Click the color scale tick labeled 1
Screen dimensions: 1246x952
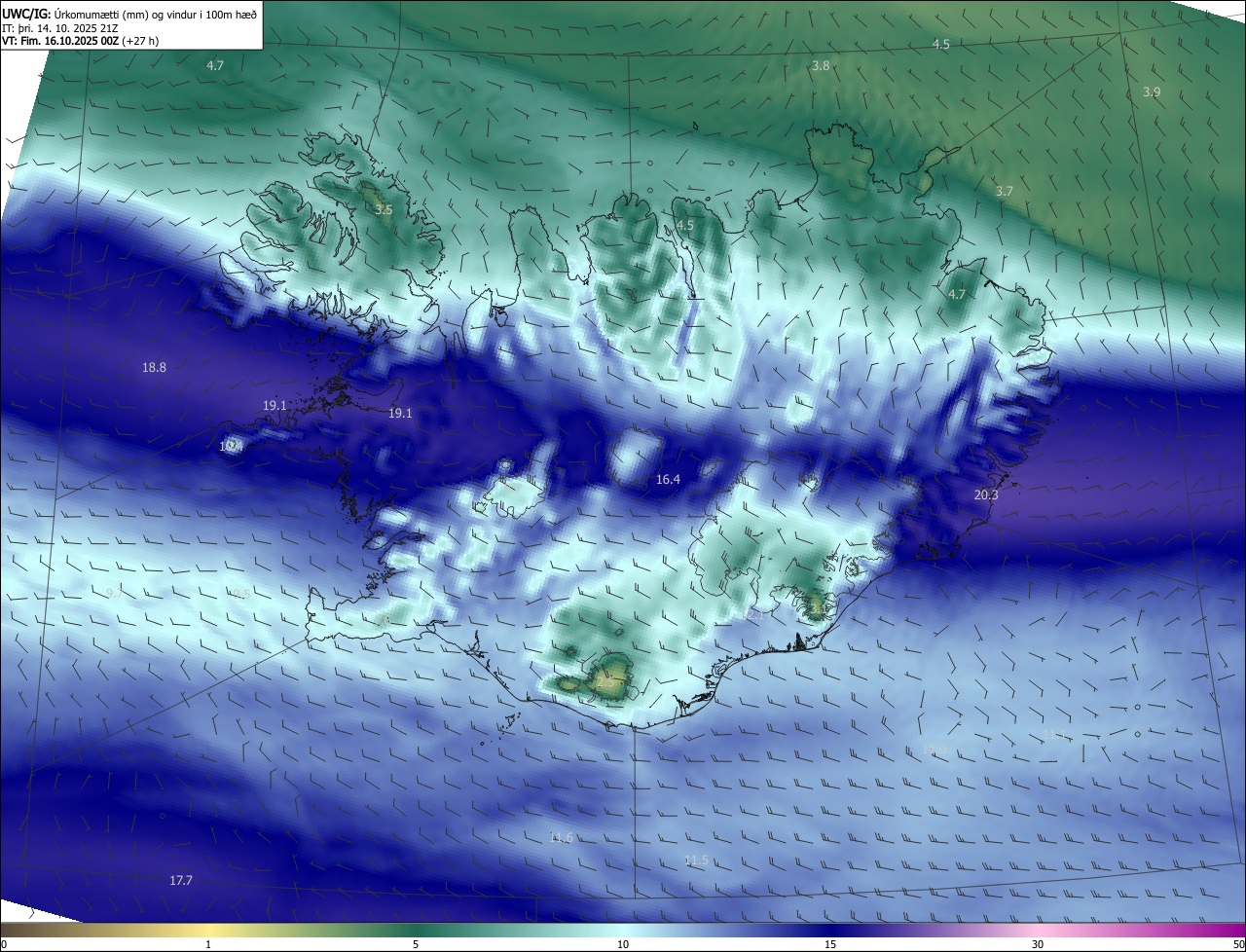[x=208, y=945]
